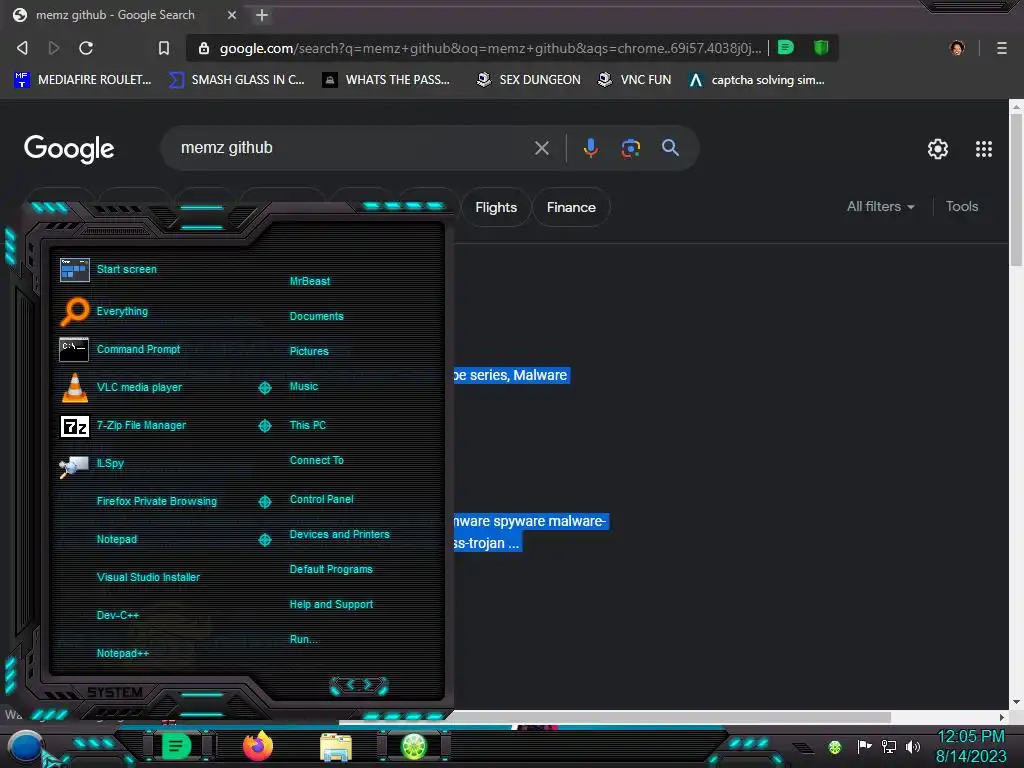Bookmark this page with the bookmark icon
Viewport: 1024px width, 768px height.
click(164, 48)
